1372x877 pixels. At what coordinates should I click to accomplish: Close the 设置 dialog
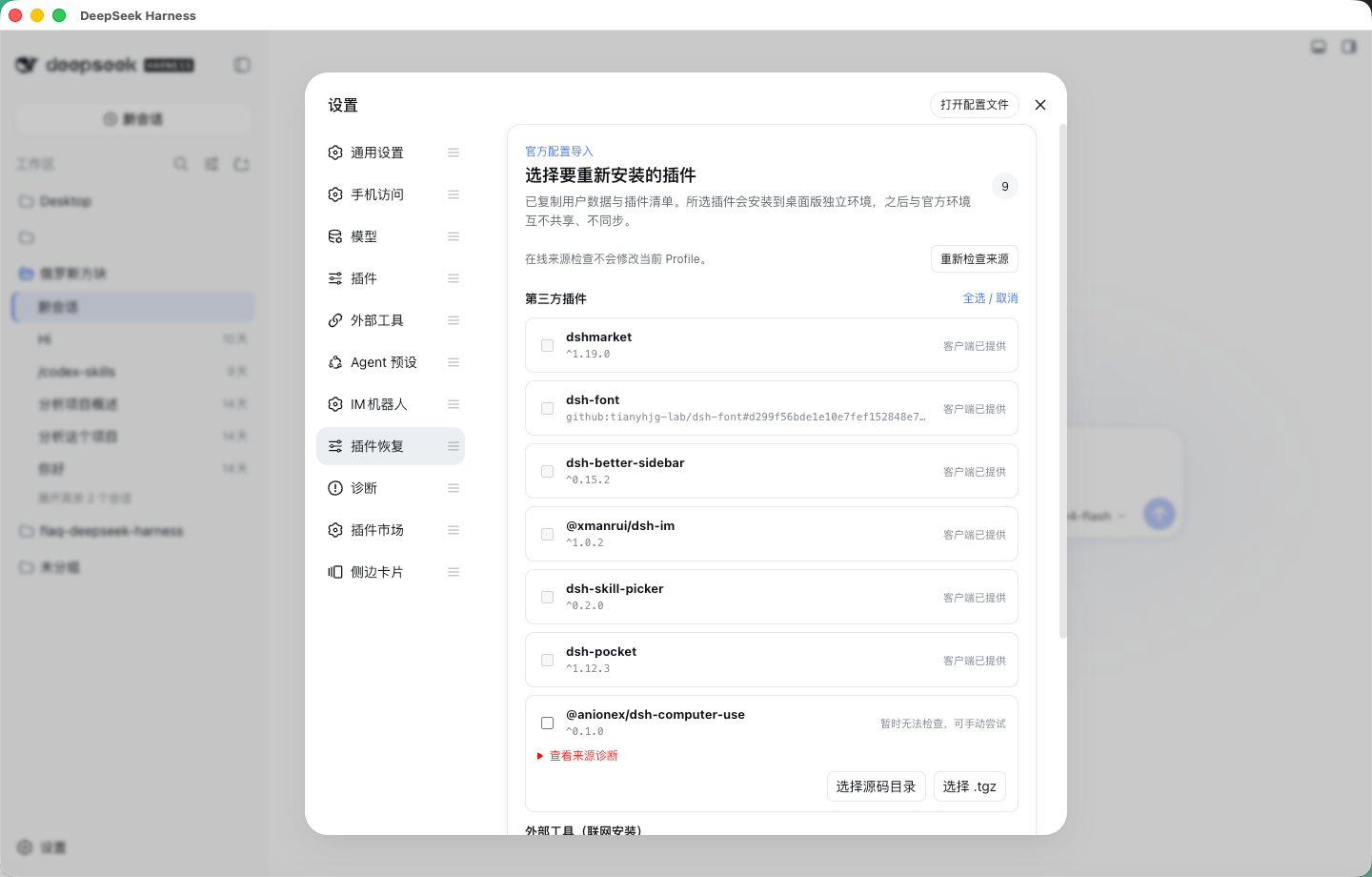point(1040,105)
